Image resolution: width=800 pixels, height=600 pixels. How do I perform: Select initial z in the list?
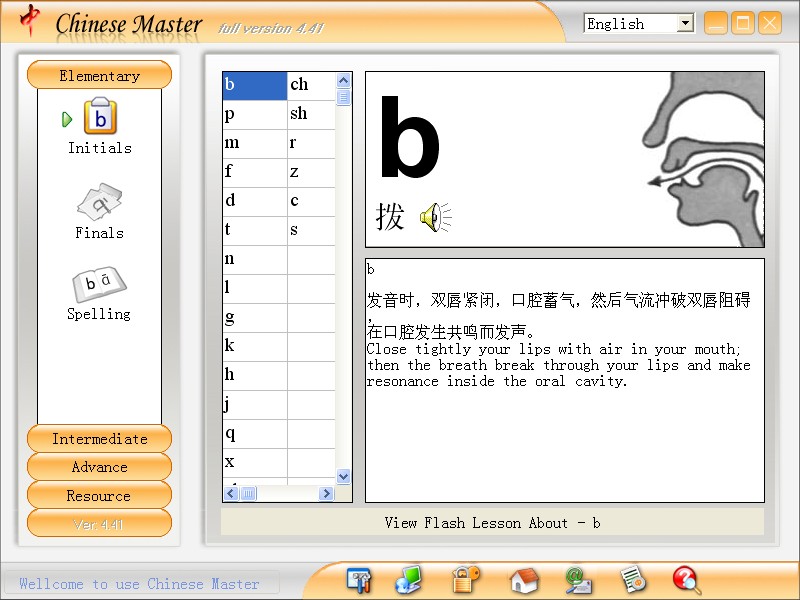[x=311, y=172]
